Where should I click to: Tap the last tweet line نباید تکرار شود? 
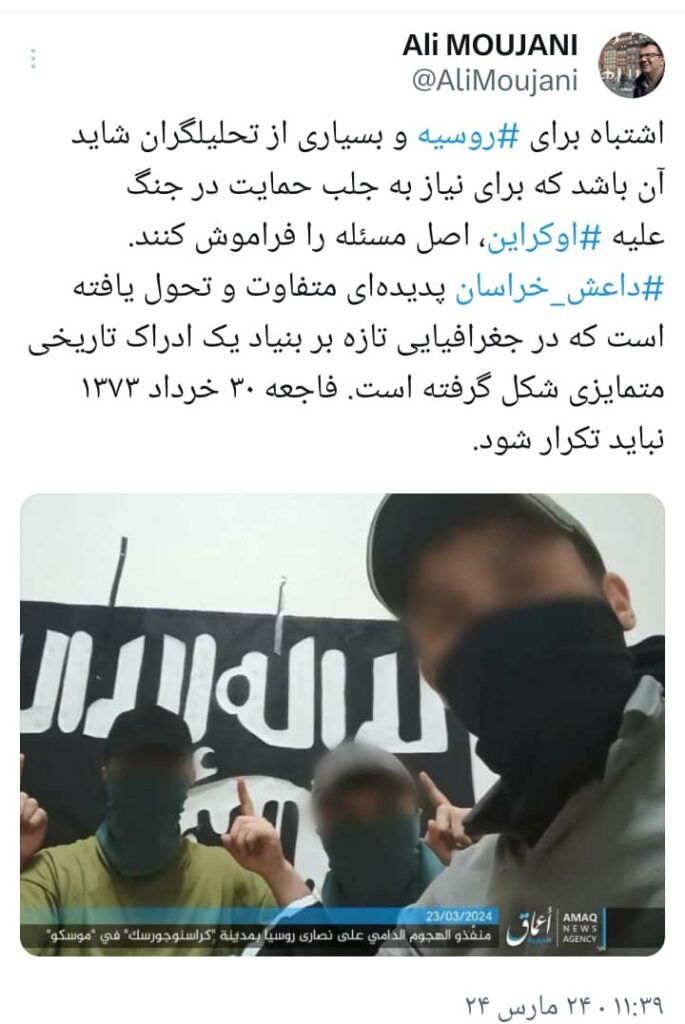568,440
